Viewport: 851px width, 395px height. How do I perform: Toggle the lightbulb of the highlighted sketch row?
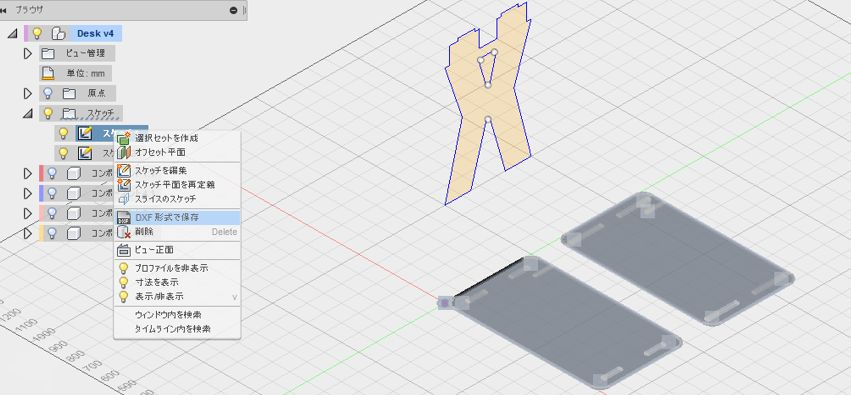click(63, 133)
